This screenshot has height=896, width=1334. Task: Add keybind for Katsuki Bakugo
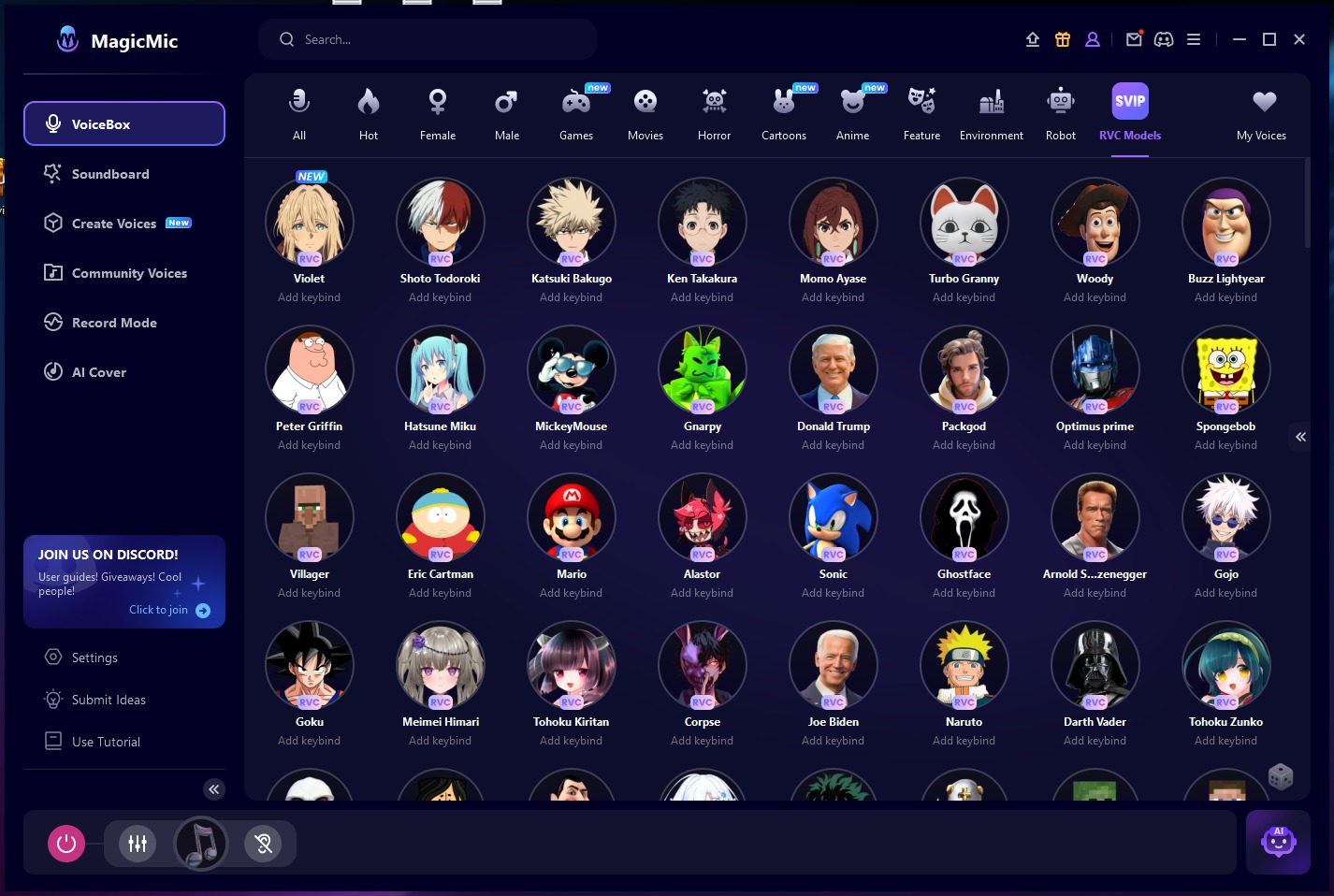pos(572,297)
